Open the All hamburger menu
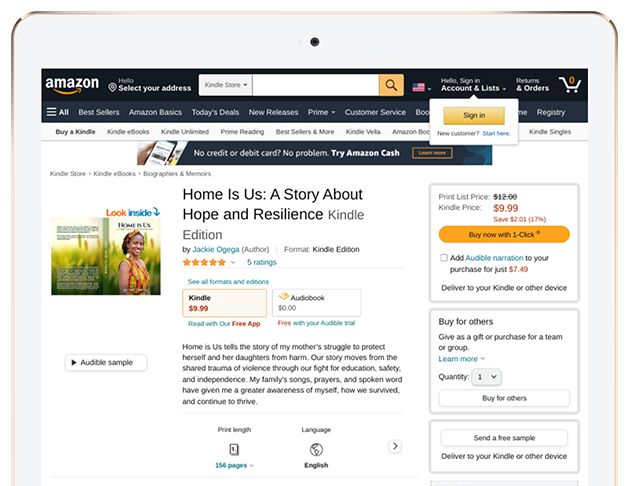628x486 pixels. point(58,112)
